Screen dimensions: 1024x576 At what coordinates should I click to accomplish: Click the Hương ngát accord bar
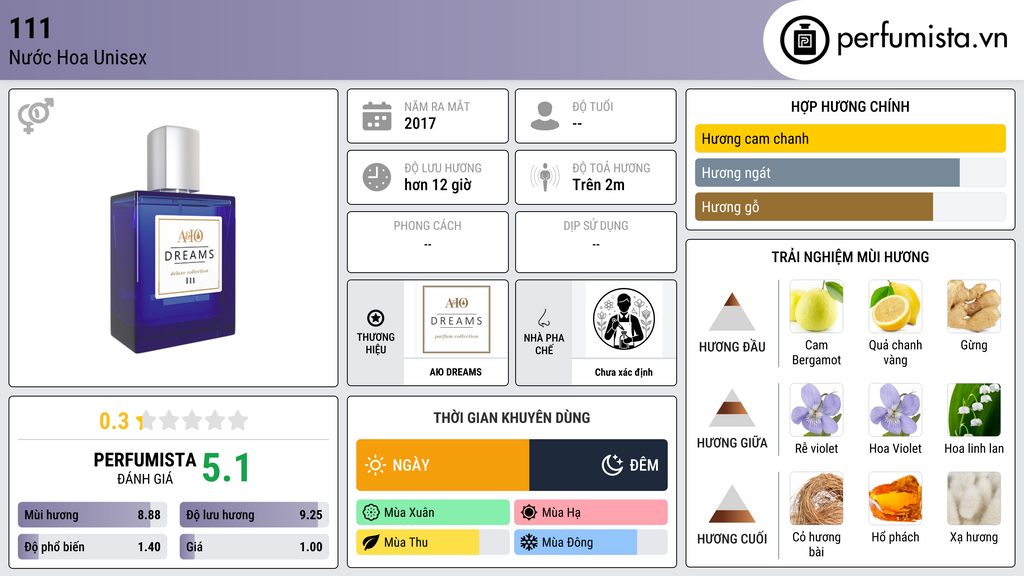[850, 172]
